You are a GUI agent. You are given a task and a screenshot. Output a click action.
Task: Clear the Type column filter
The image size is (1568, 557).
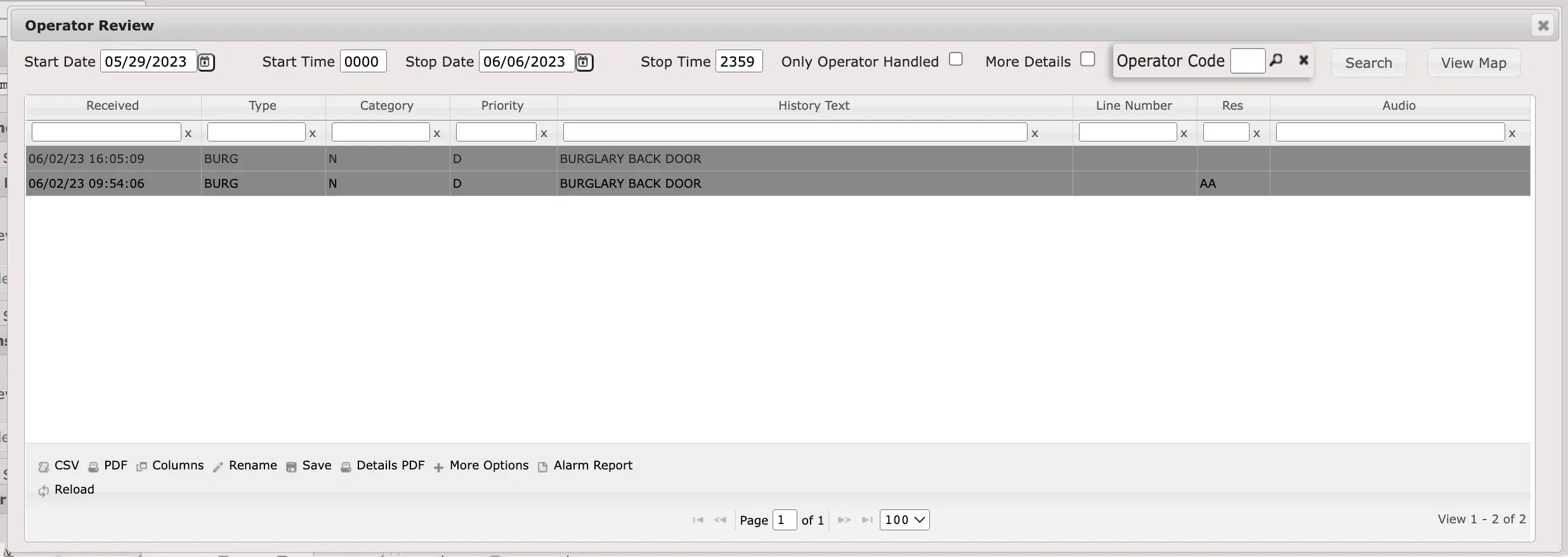pyautogui.click(x=312, y=133)
